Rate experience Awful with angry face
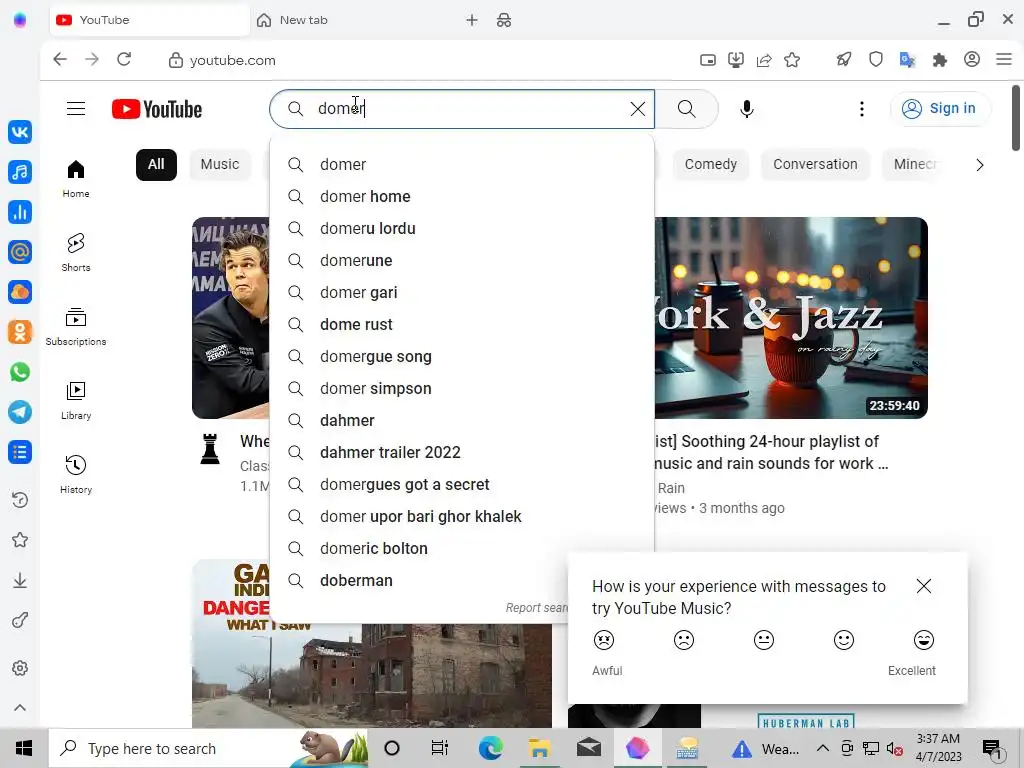This screenshot has width=1024, height=768. (x=604, y=640)
